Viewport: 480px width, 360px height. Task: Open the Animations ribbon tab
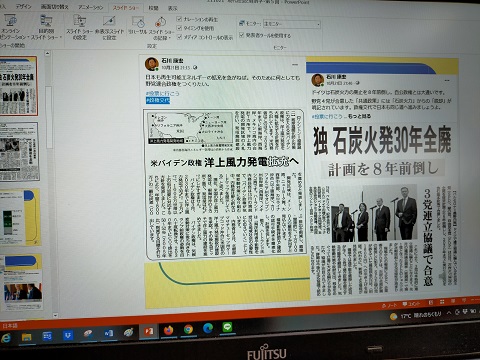(x=91, y=7)
